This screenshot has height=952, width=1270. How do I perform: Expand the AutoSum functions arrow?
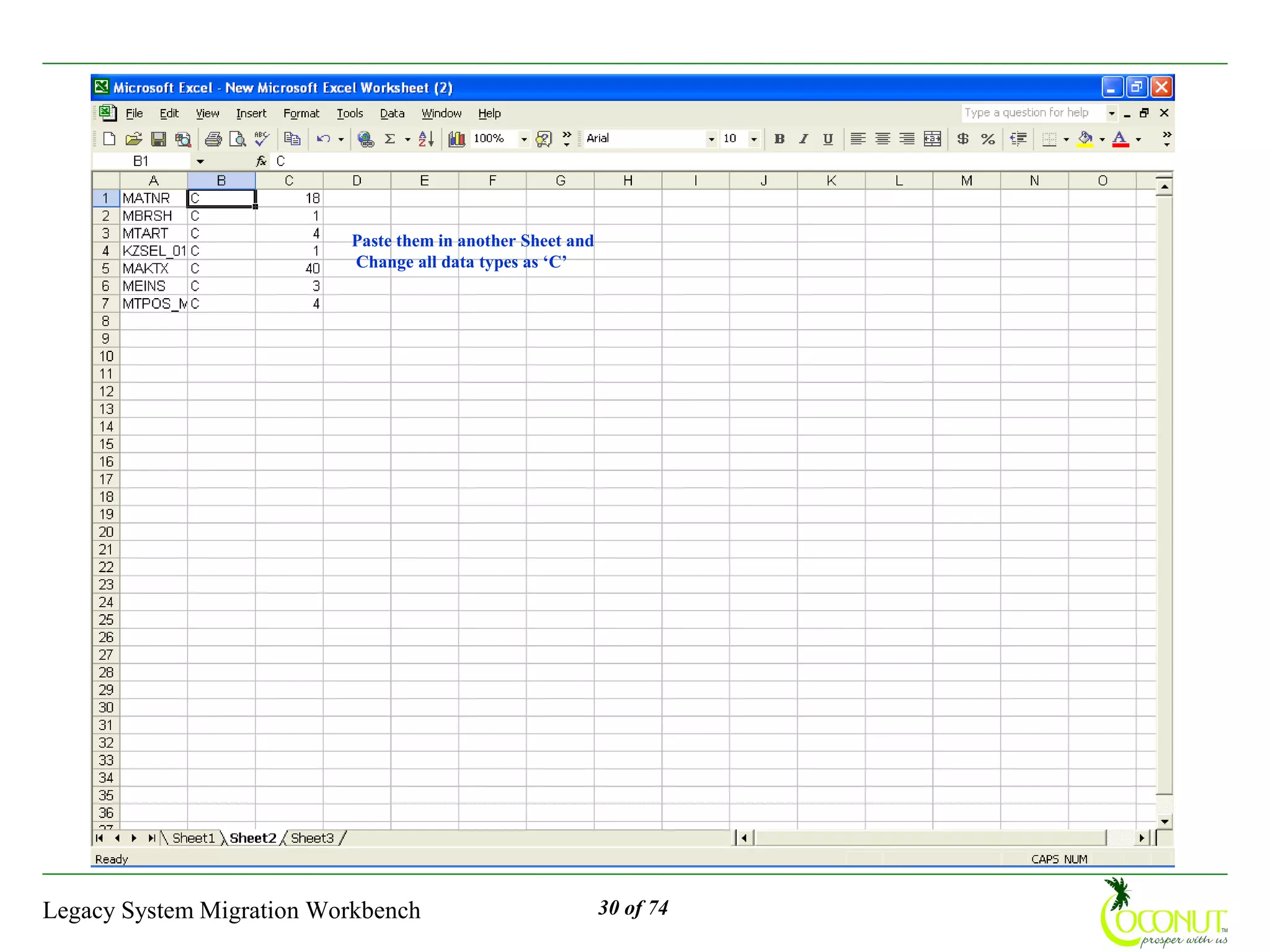tap(407, 139)
